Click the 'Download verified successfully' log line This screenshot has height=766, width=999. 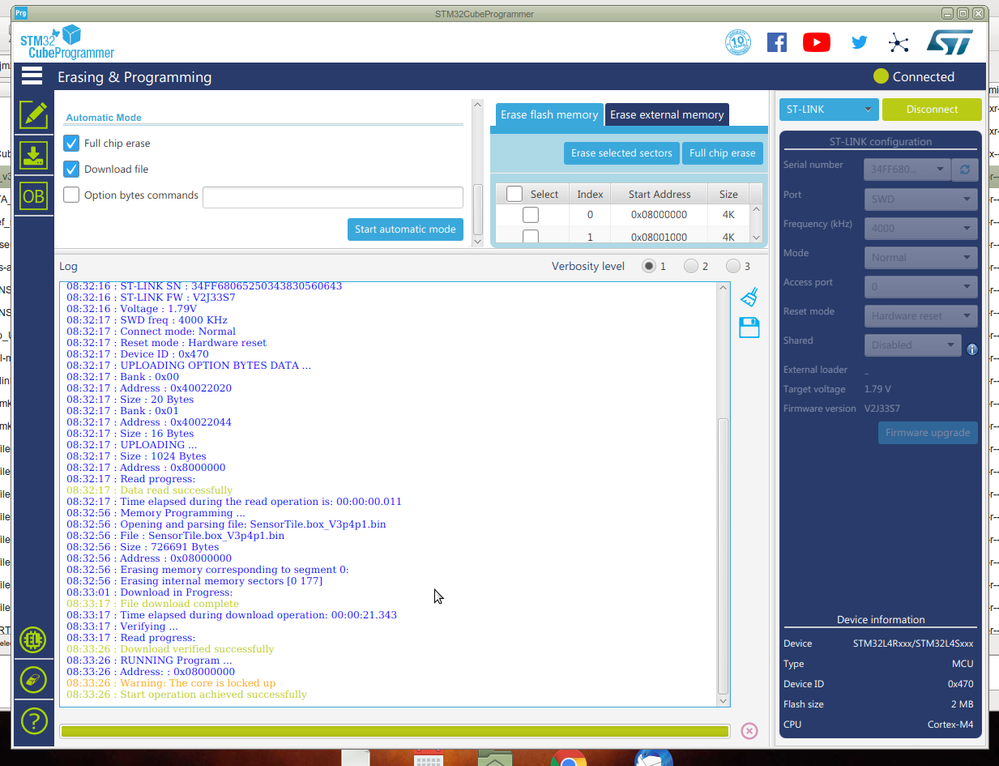coord(170,649)
